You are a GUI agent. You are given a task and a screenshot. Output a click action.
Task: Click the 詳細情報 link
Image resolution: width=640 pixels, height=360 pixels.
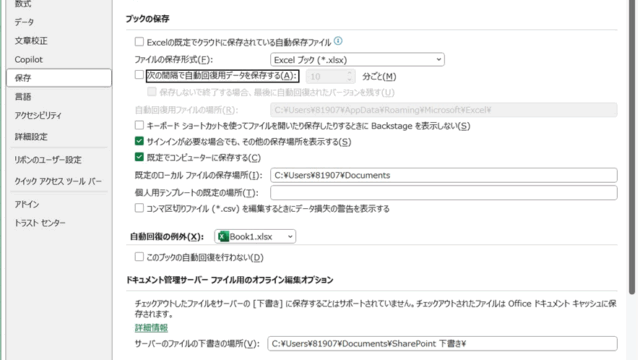point(151,328)
